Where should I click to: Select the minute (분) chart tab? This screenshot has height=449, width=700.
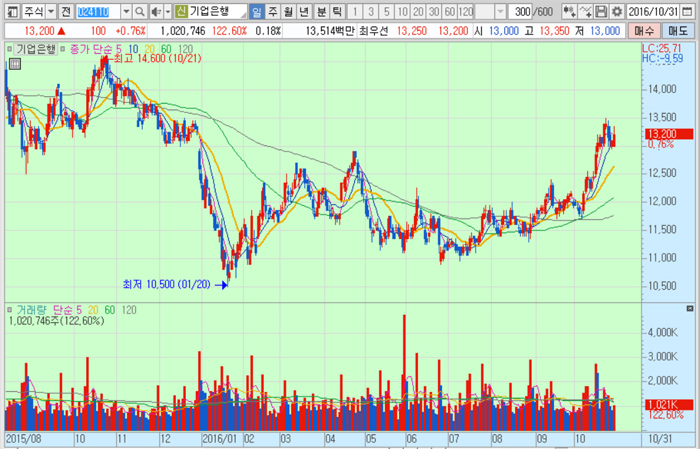click(x=321, y=11)
